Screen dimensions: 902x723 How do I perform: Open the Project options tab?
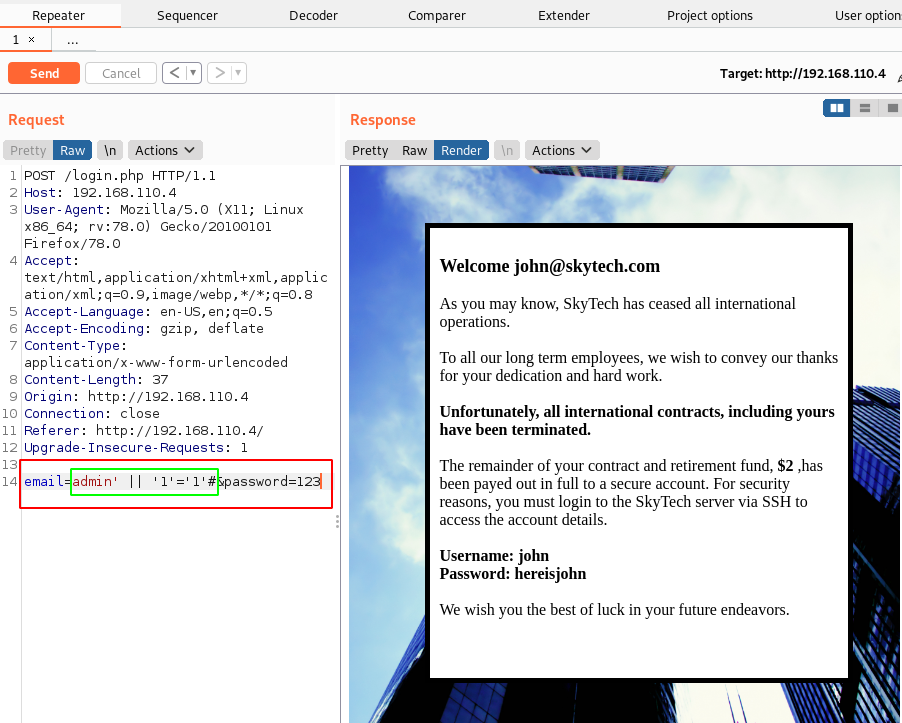point(710,15)
